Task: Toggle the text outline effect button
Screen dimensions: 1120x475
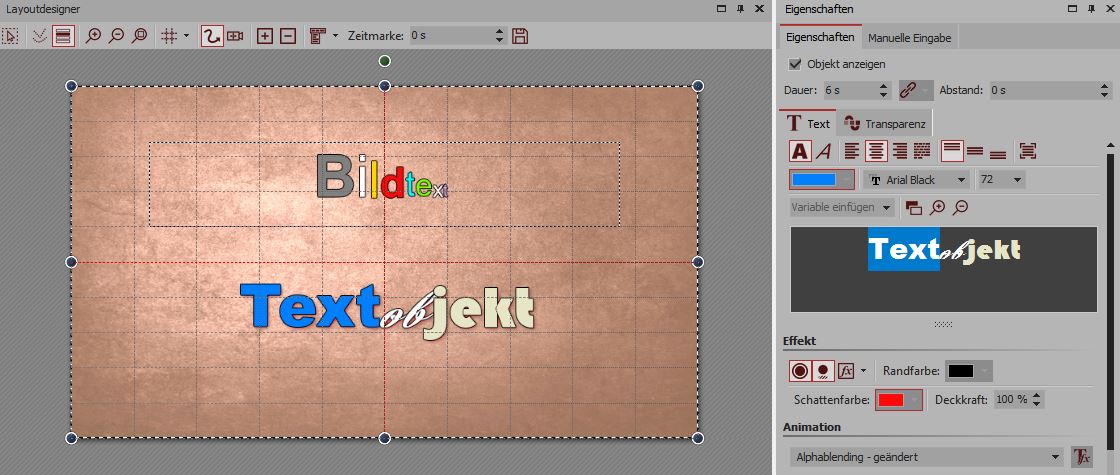Action: click(800, 371)
